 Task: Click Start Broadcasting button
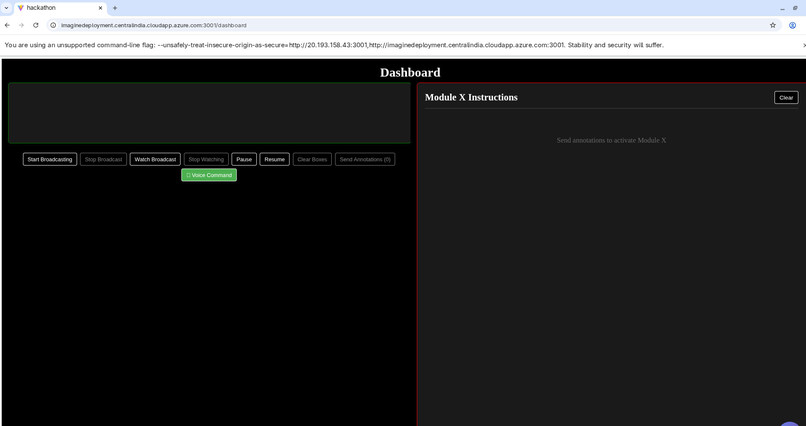pyautogui.click(x=50, y=159)
